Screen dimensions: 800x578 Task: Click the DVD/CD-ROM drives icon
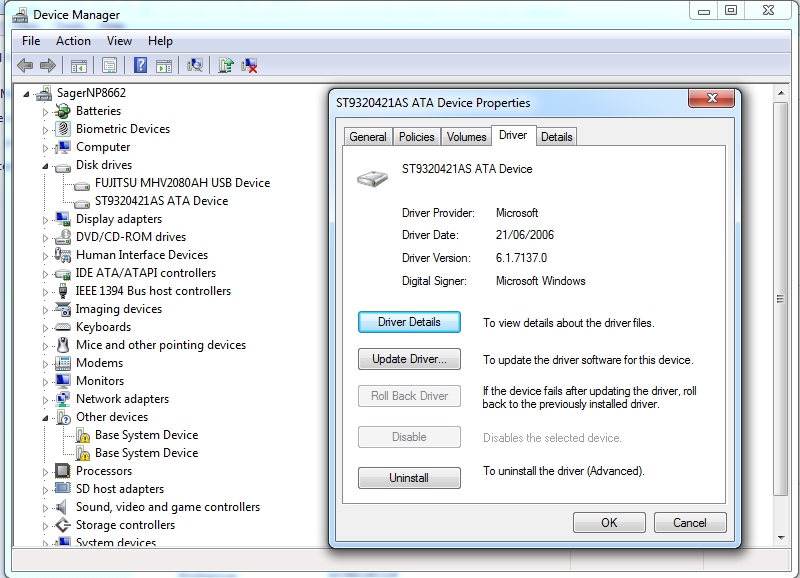(x=63, y=237)
